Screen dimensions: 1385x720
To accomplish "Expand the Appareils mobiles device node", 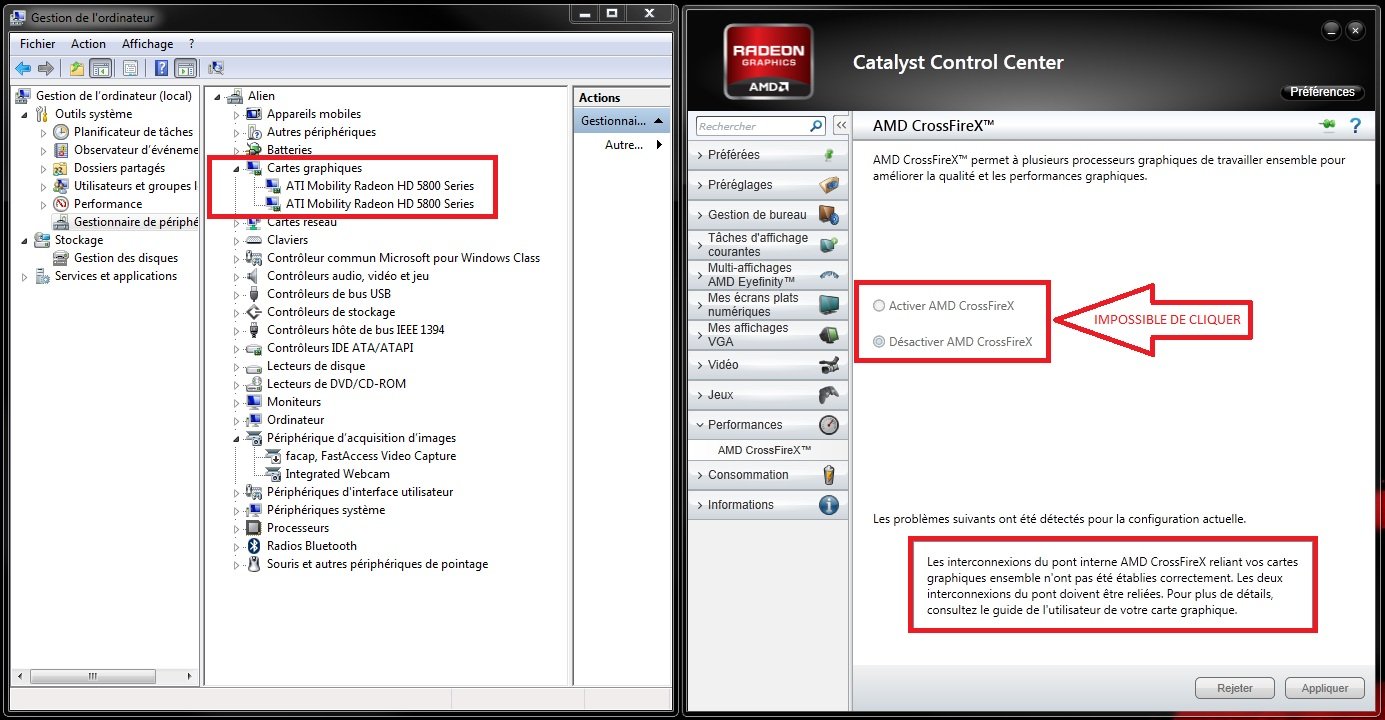I will [x=237, y=115].
